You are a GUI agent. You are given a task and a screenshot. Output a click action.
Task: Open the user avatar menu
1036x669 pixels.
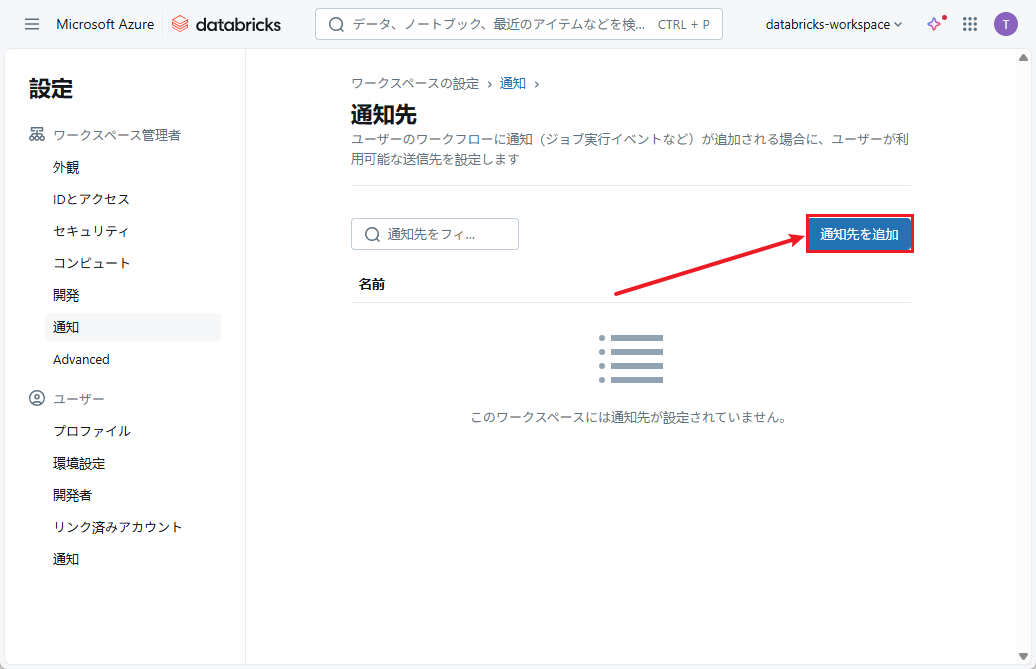point(1005,24)
